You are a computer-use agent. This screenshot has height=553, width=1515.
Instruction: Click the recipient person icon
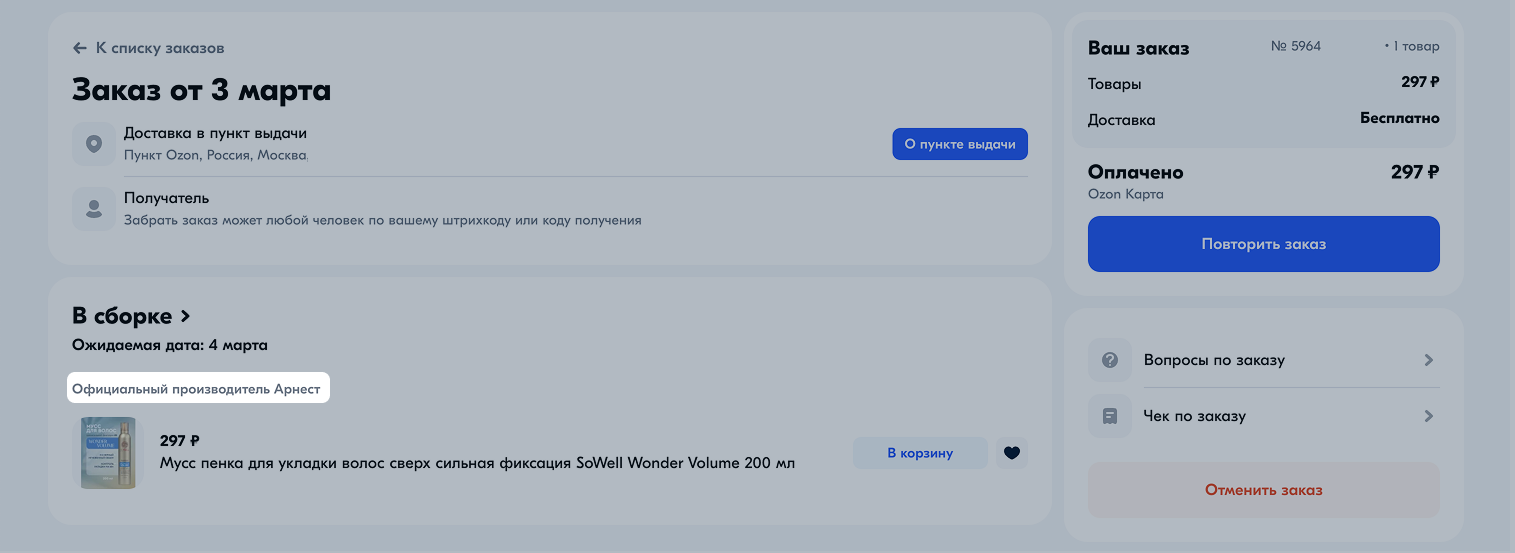[x=94, y=209]
